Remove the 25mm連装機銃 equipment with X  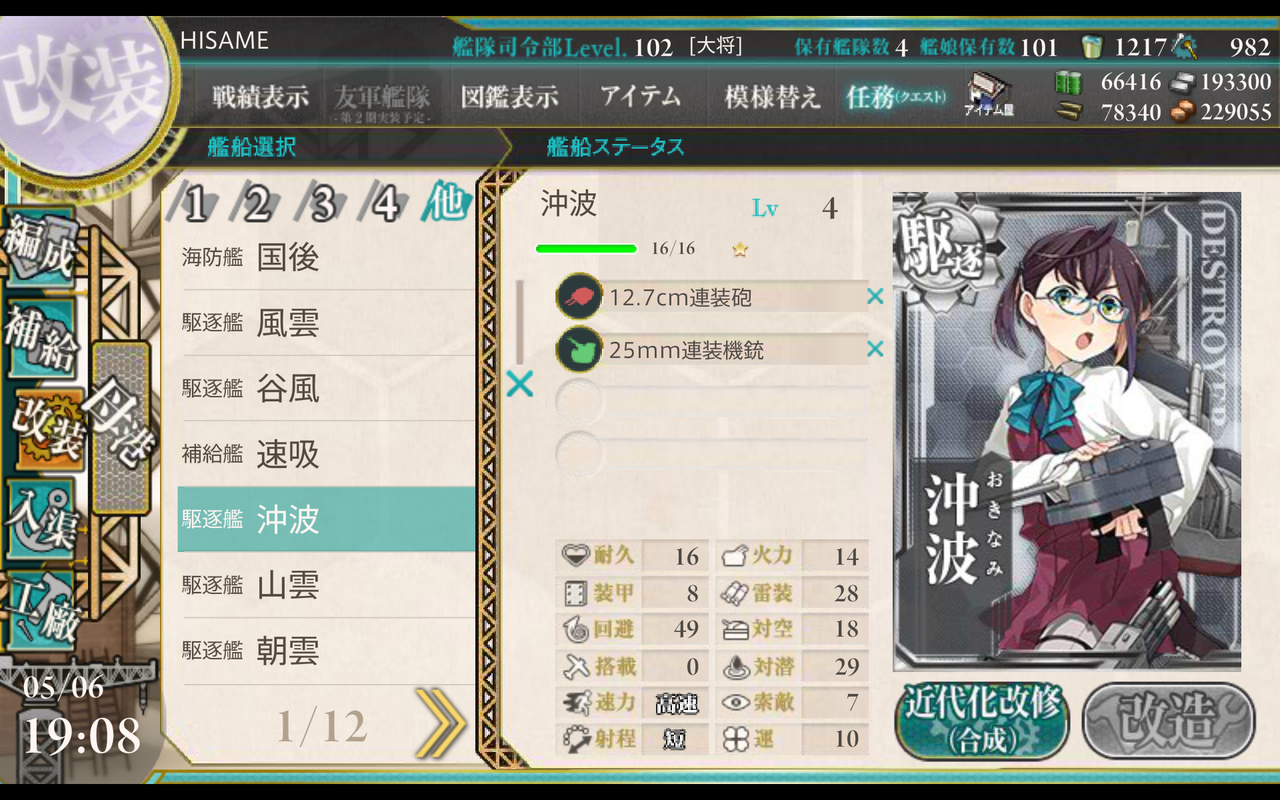[875, 349]
